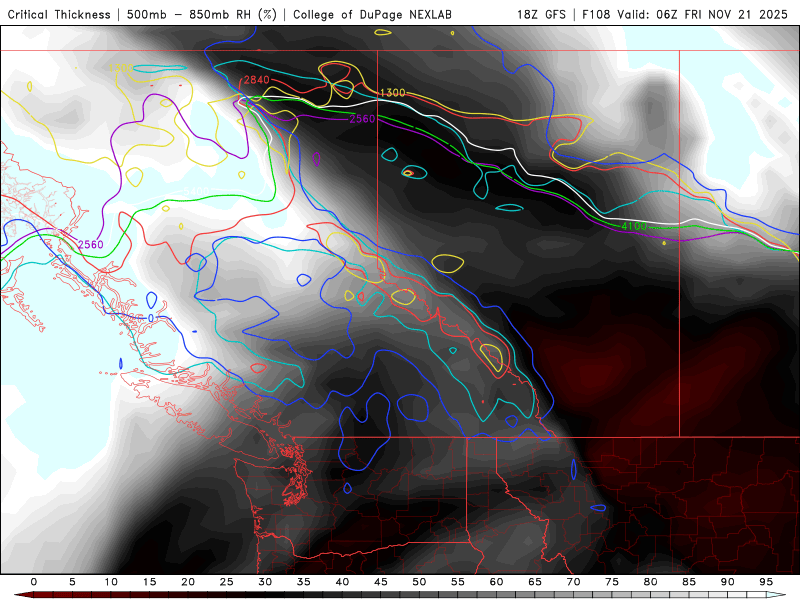800x600 pixels.
Task: Click the colorbar tick label "85"
Action: (x=689, y=582)
